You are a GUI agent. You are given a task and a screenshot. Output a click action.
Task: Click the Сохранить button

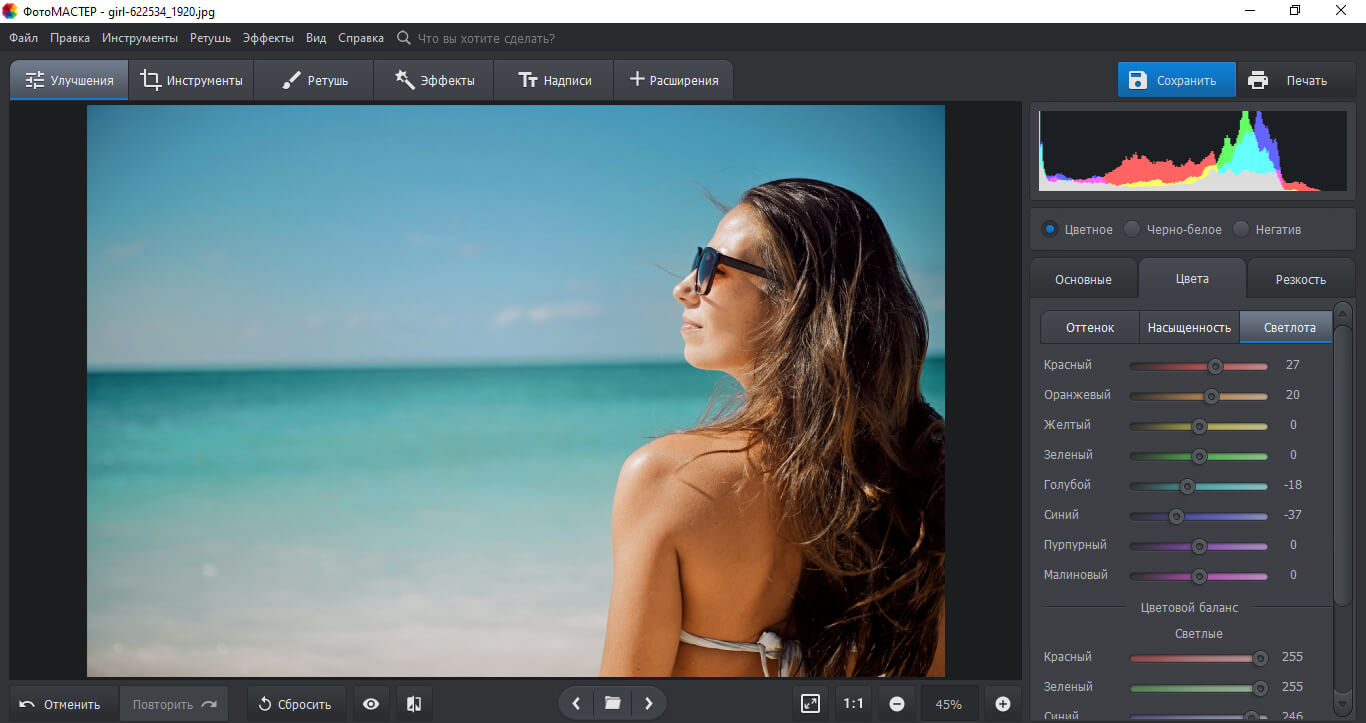pyautogui.click(x=1176, y=81)
